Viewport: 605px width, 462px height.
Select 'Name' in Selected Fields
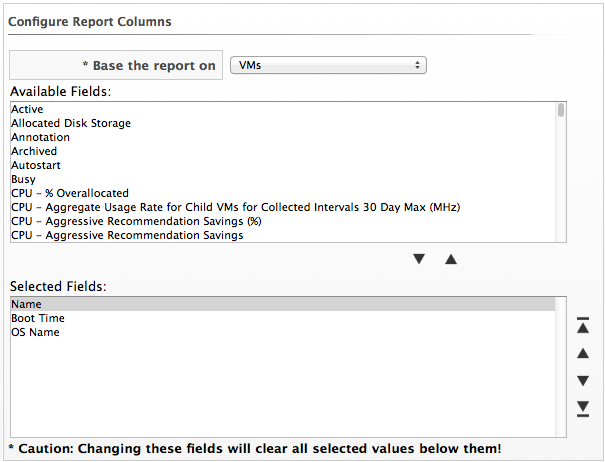coord(27,304)
